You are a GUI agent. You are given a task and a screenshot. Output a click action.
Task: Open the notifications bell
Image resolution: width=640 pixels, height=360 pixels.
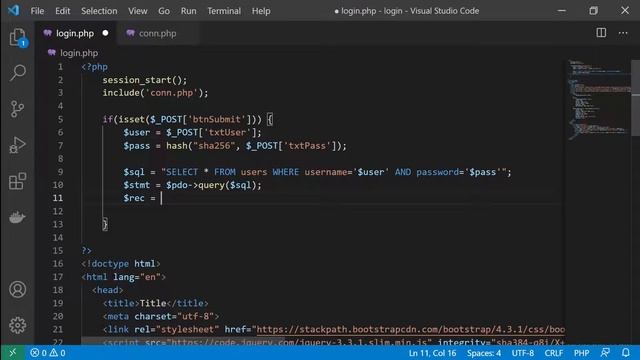pos(625,353)
